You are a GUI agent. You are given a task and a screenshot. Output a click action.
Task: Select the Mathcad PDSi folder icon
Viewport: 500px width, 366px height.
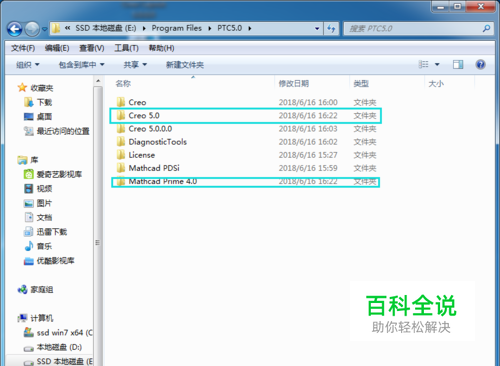(121, 168)
